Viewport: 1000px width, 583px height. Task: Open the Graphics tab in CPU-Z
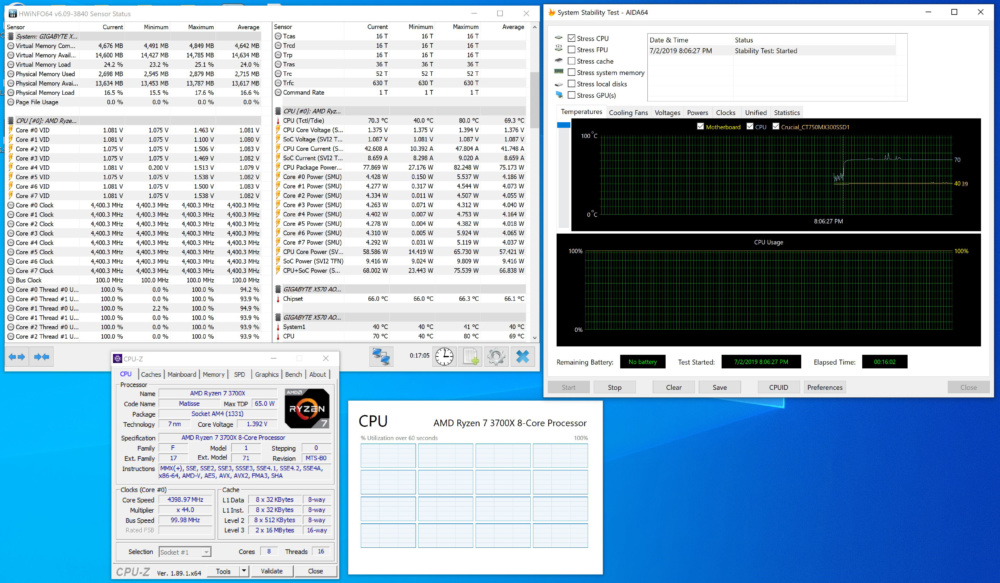(x=267, y=374)
